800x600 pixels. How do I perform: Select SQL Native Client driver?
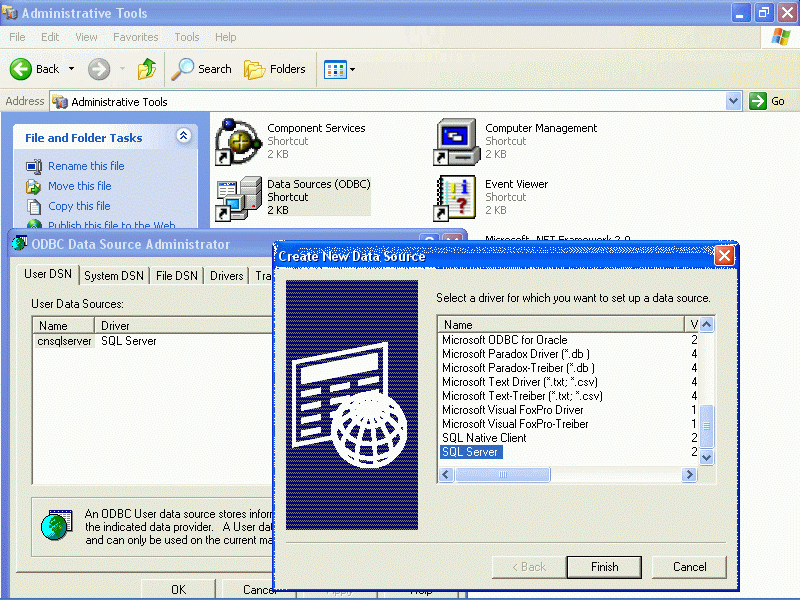484,438
